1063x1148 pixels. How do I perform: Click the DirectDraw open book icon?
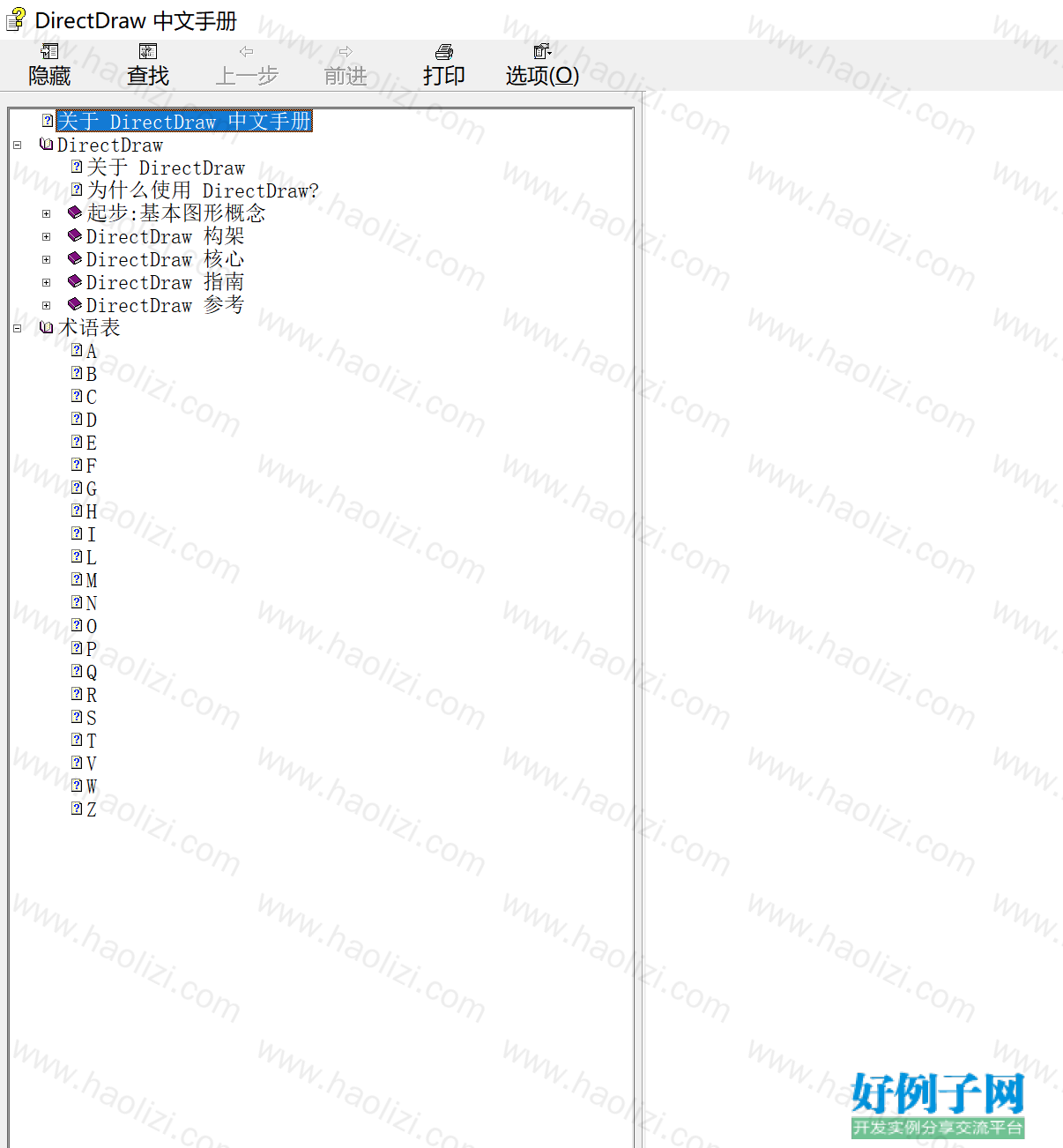47,145
